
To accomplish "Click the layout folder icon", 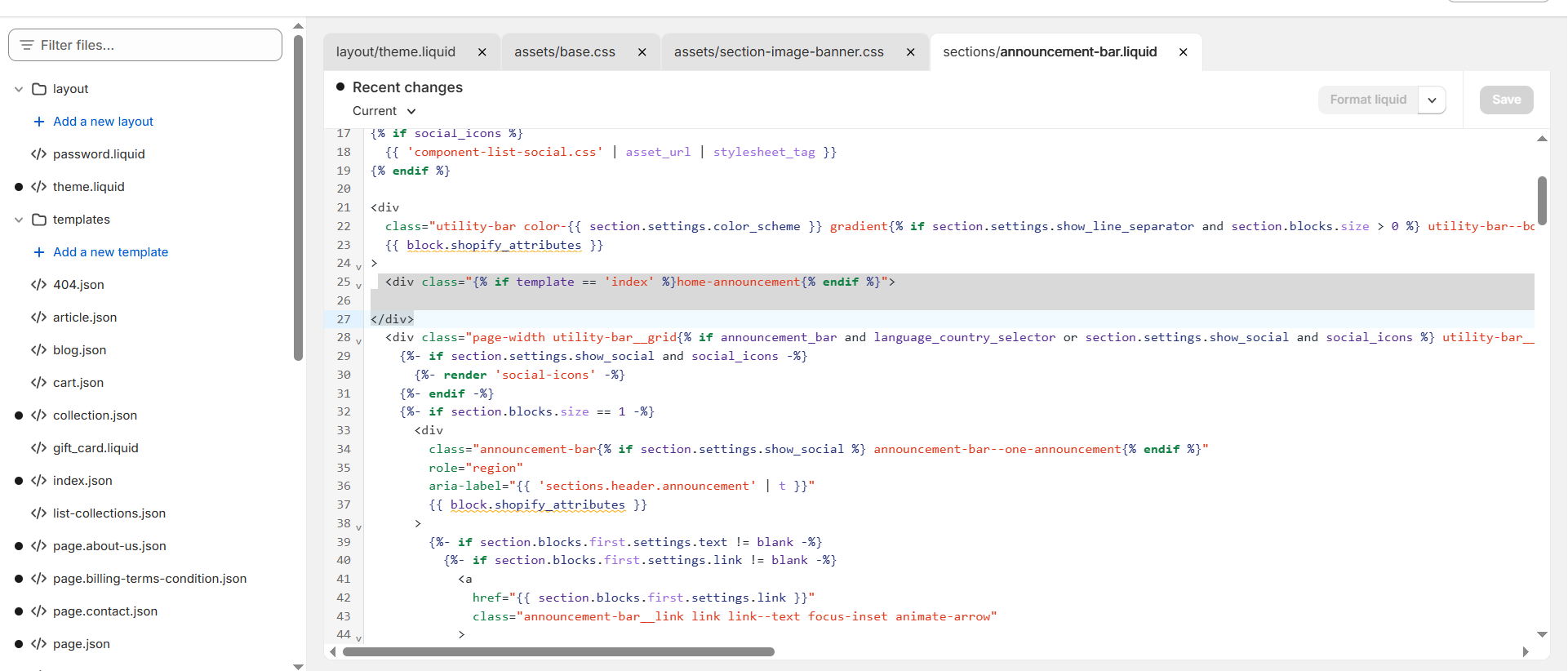I will (38, 89).
